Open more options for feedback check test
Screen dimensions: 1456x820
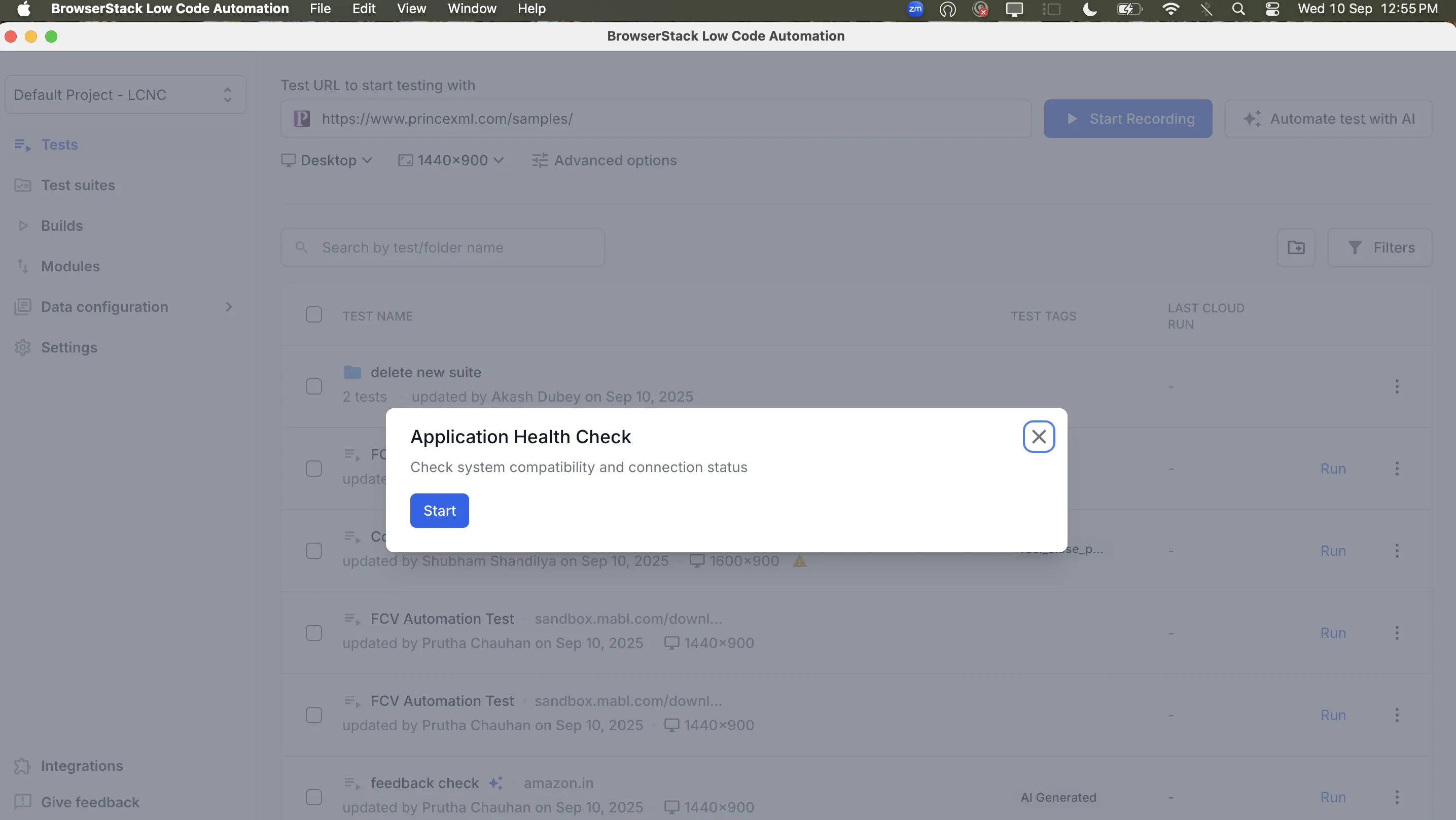pyautogui.click(x=1397, y=797)
